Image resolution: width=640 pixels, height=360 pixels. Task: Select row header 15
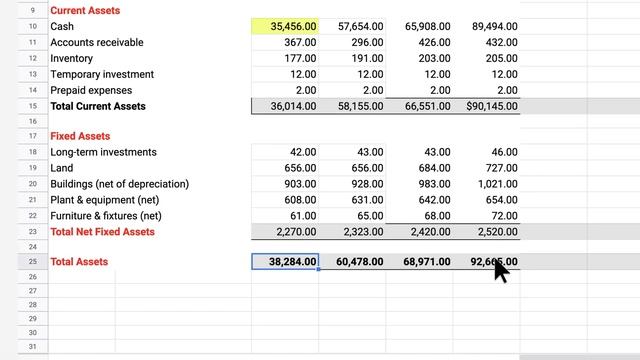pos(33,106)
